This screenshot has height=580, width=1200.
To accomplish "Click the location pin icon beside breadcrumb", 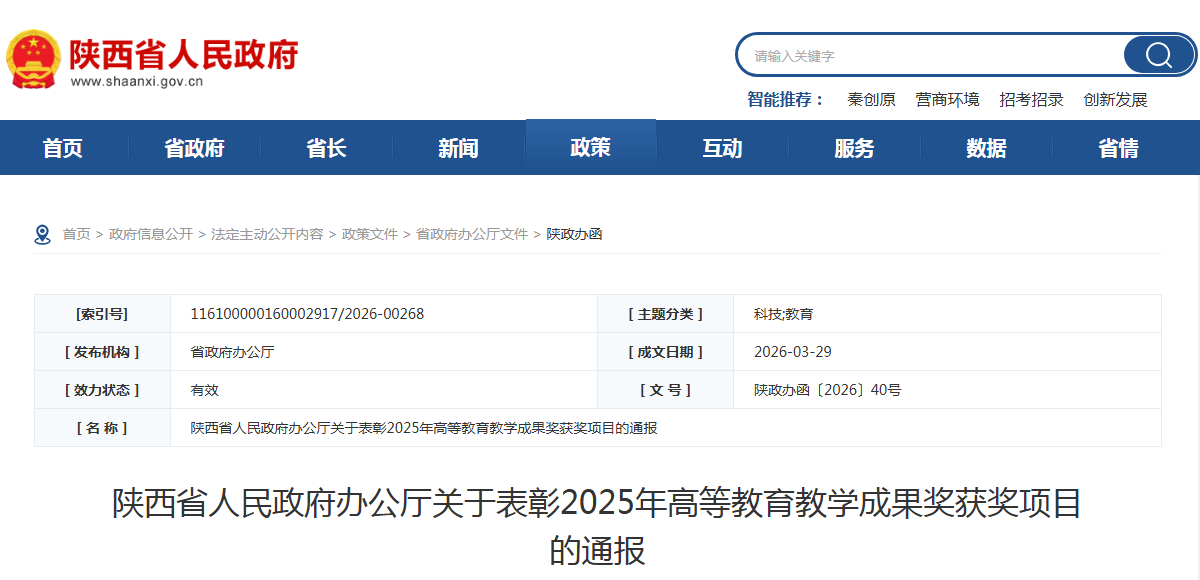I will tap(41, 234).
